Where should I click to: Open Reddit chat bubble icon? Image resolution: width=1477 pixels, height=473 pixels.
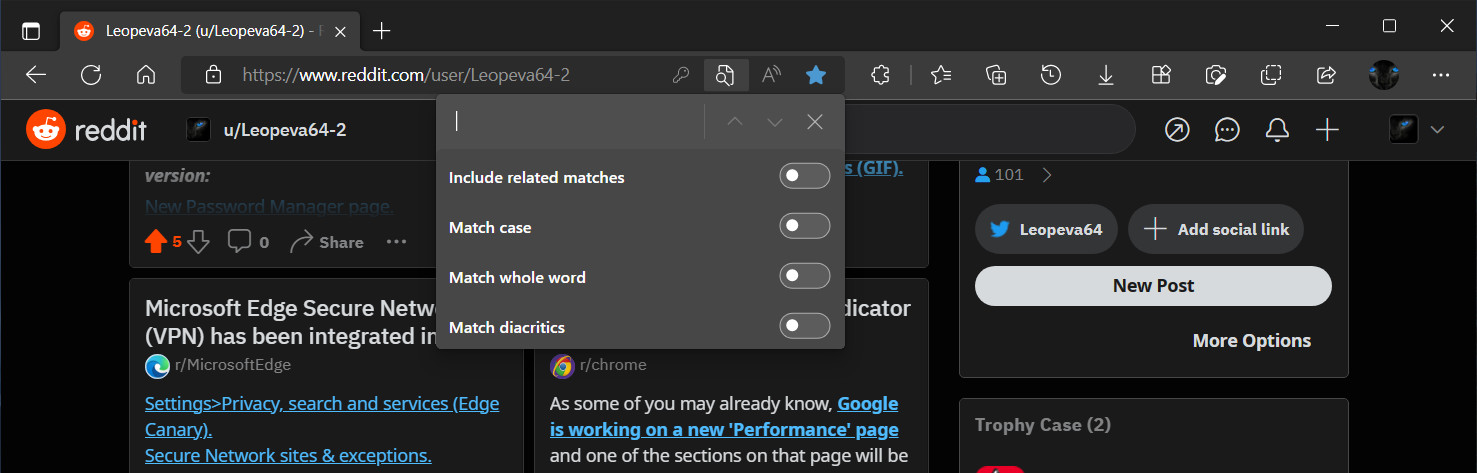tap(1227, 130)
